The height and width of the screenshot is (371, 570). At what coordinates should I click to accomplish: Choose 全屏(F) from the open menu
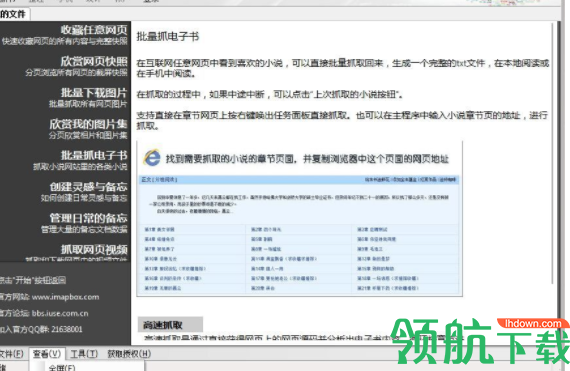tap(62, 368)
